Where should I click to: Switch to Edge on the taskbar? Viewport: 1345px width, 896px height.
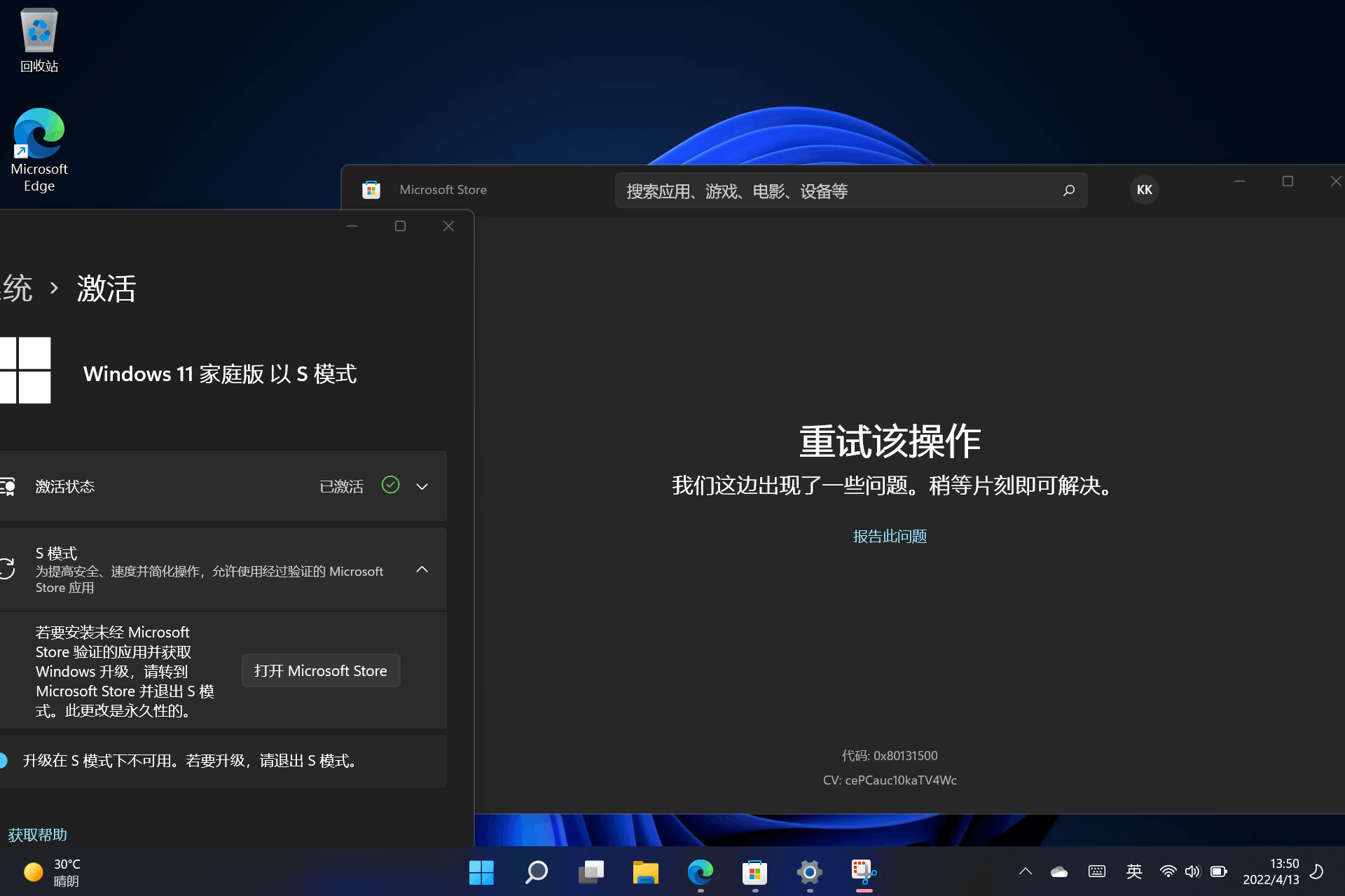point(700,872)
